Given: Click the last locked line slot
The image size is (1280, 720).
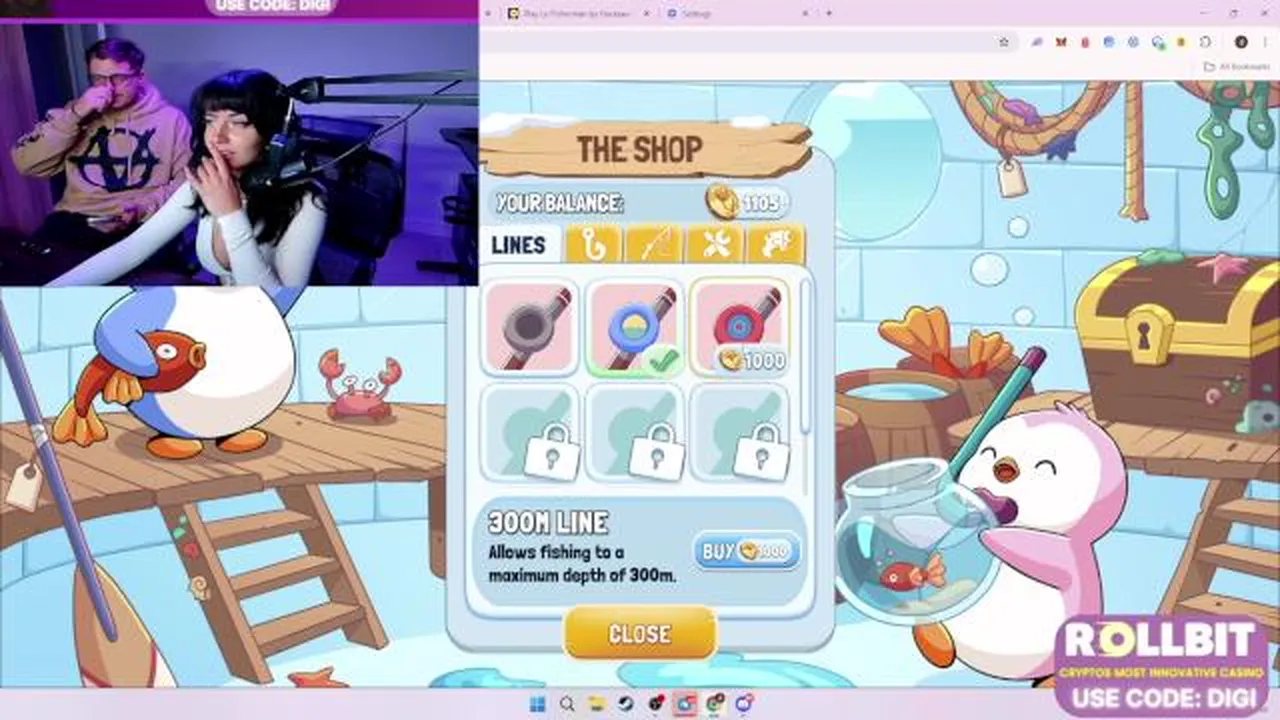Looking at the screenshot, I should (x=740, y=432).
